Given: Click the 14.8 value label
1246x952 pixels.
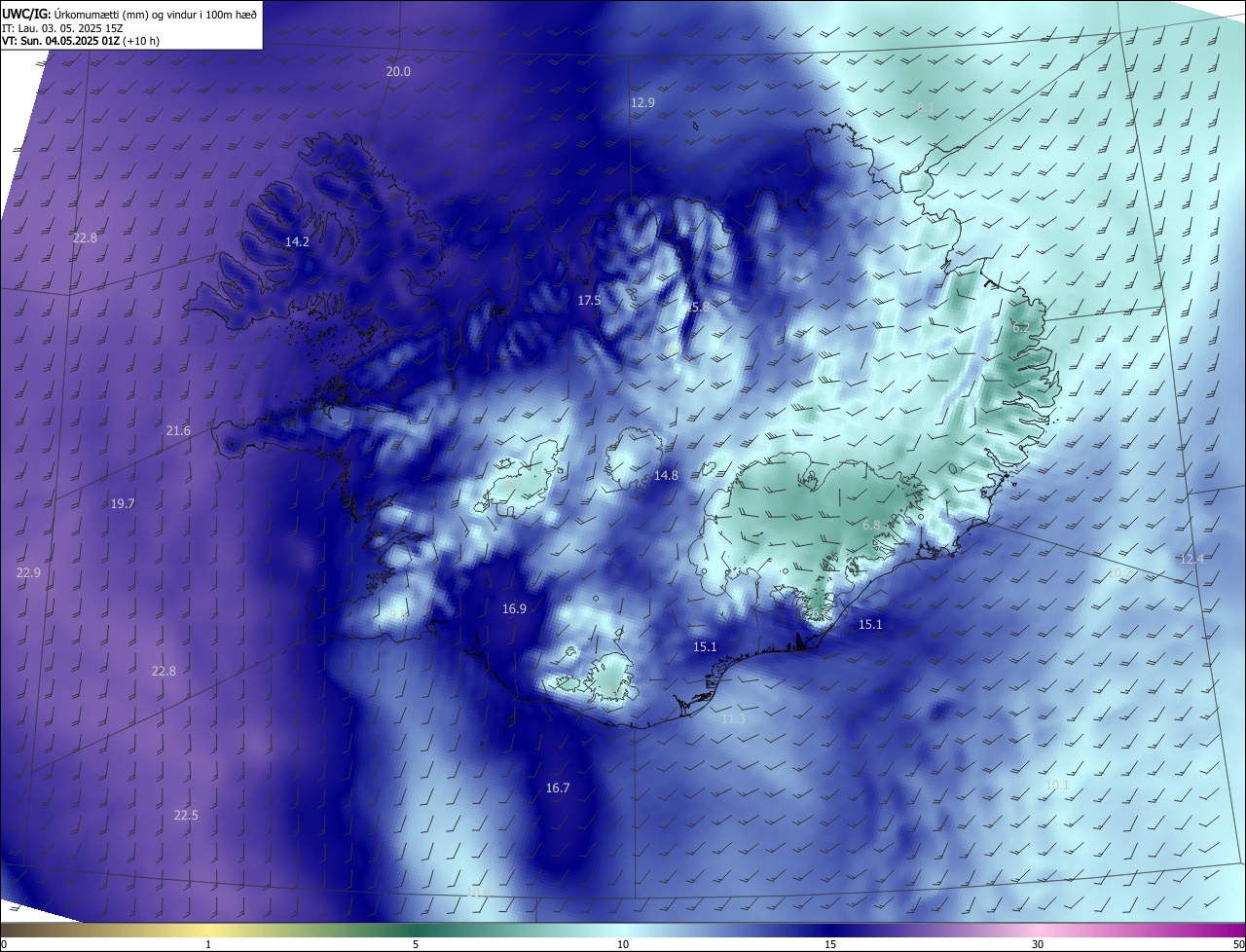Looking at the screenshot, I should pyautogui.click(x=666, y=476).
